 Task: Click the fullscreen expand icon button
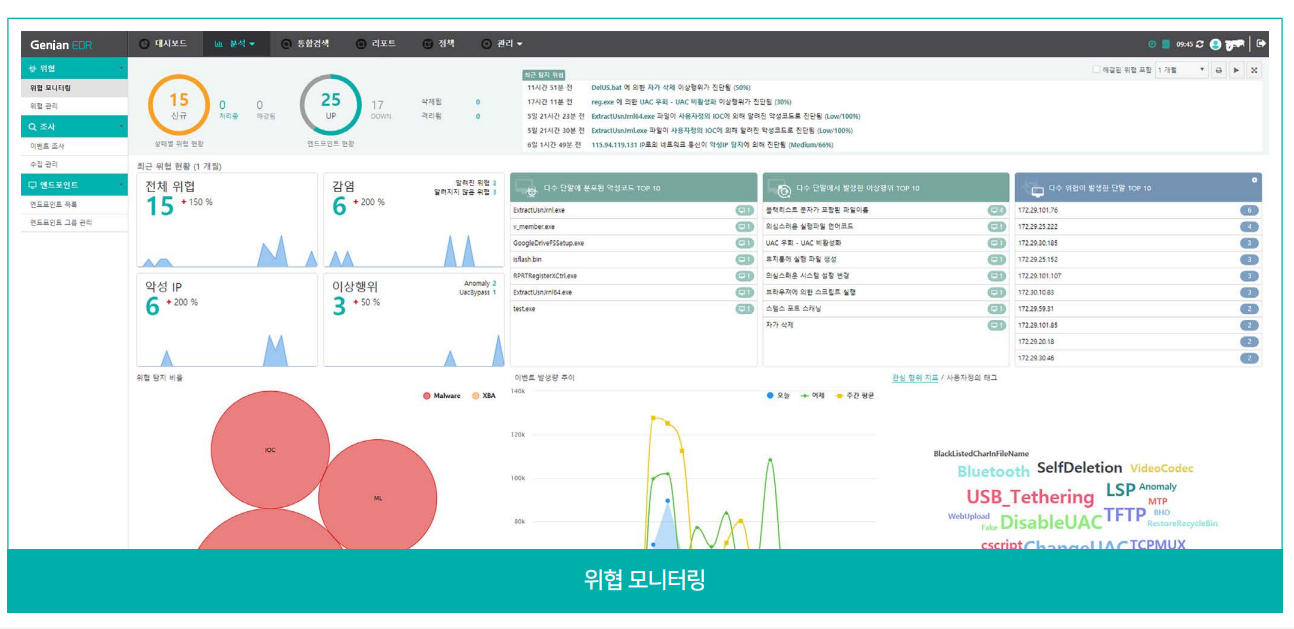point(1254,70)
